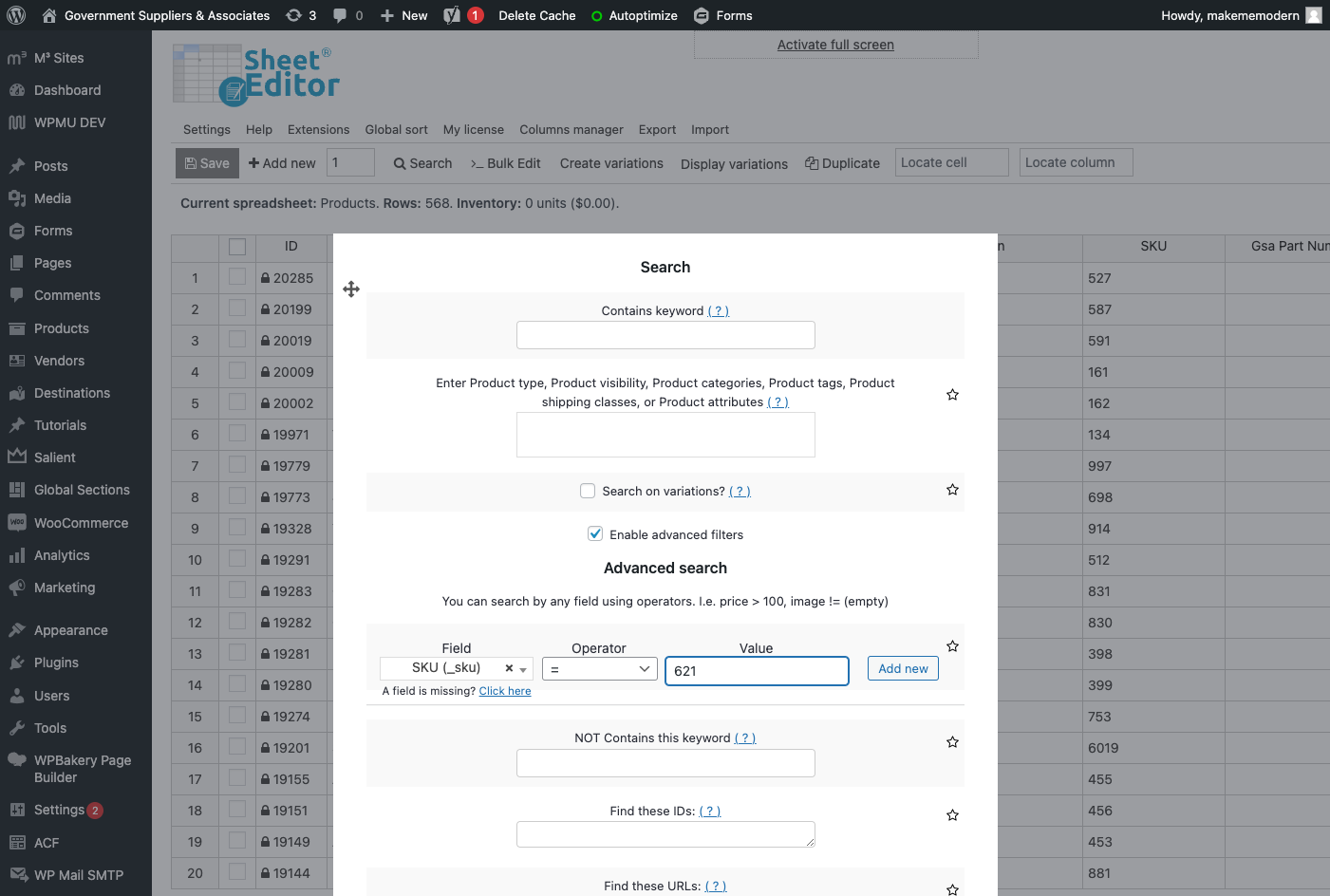
Task: Open the Operator dropdown showing =
Action: click(x=600, y=669)
